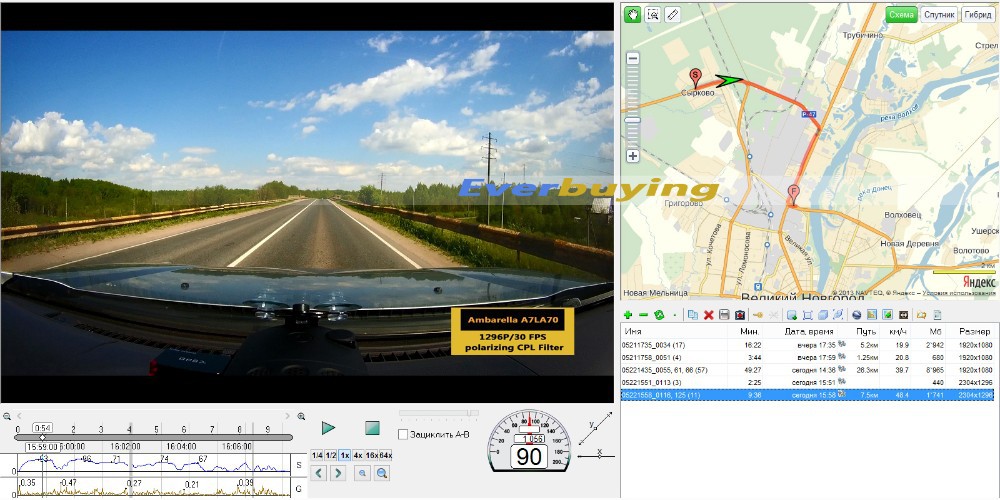Click the map zoom-in plus button
The height and width of the screenshot is (500, 1000).
[x=632, y=156]
